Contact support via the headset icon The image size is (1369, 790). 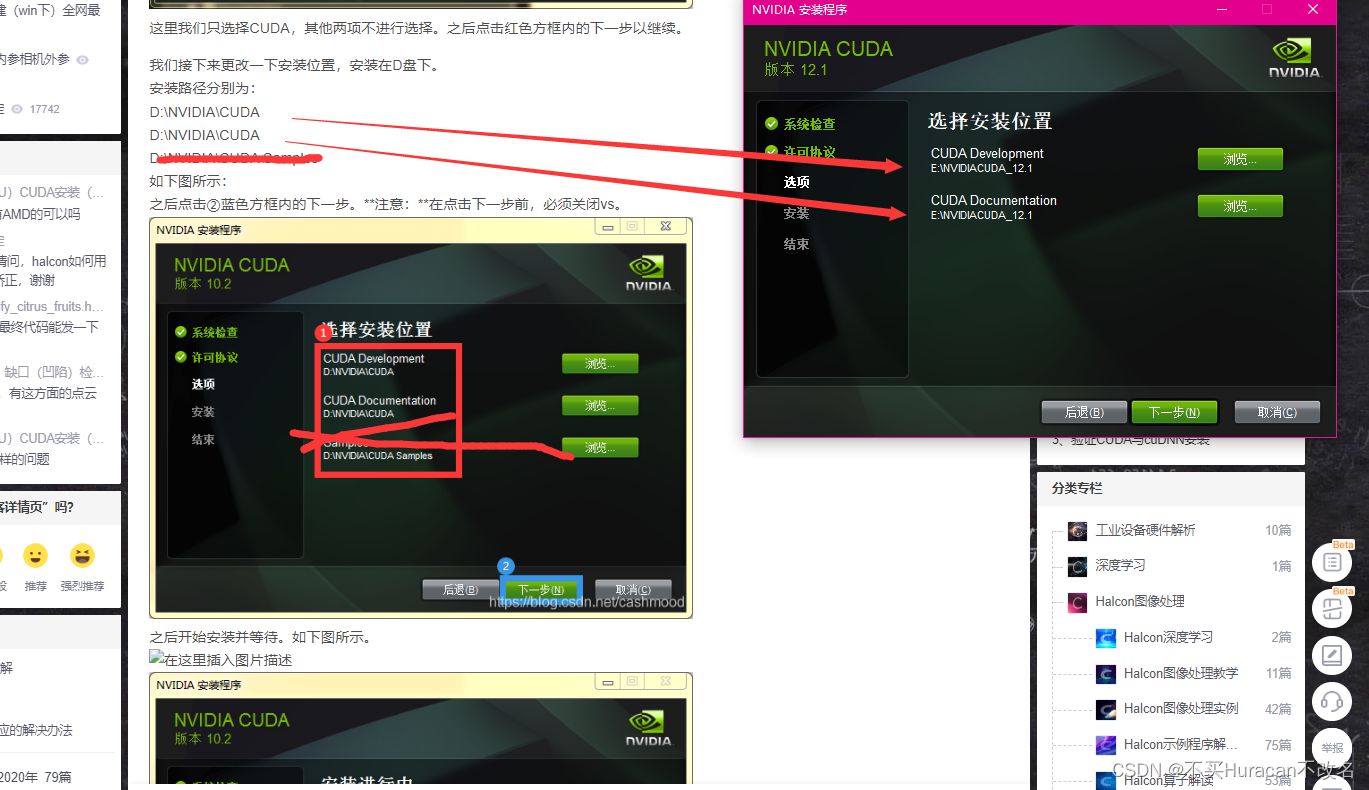point(1332,701)
